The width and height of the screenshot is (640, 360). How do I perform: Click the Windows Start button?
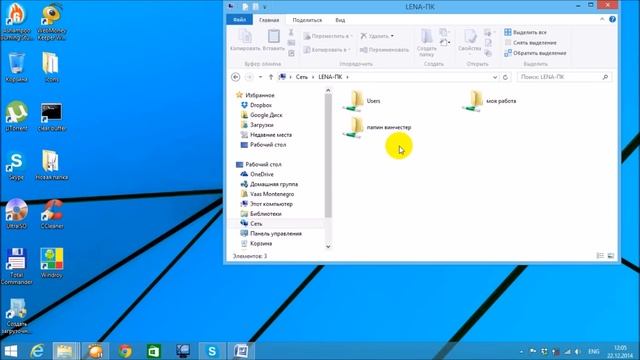pyautogui.click(x=11, y=351)
